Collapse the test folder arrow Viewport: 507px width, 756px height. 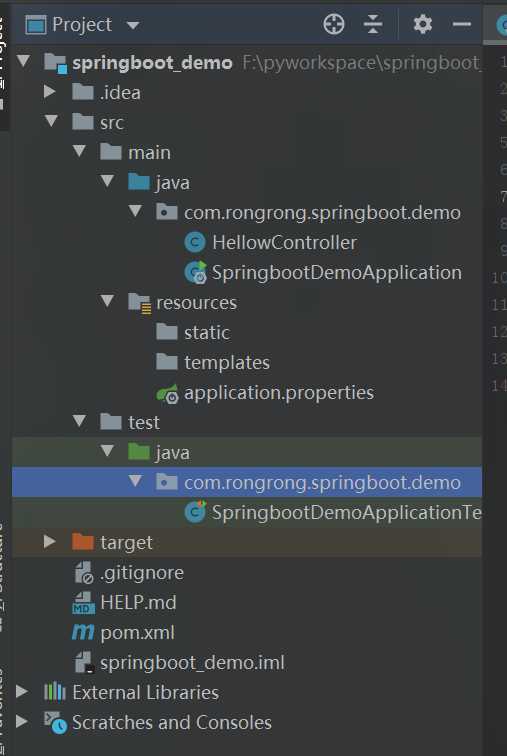coord(79,421)
